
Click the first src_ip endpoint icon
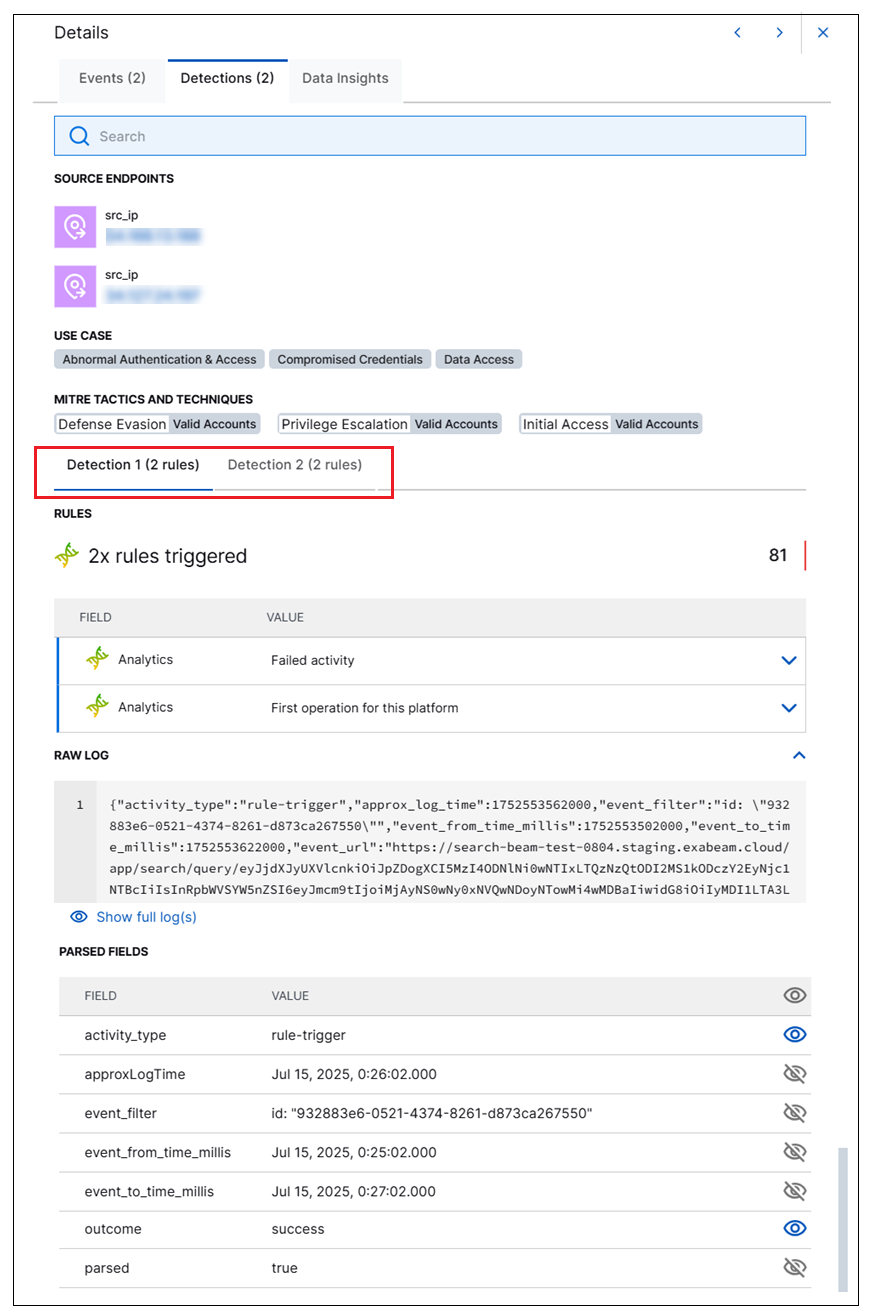(74, 227)
